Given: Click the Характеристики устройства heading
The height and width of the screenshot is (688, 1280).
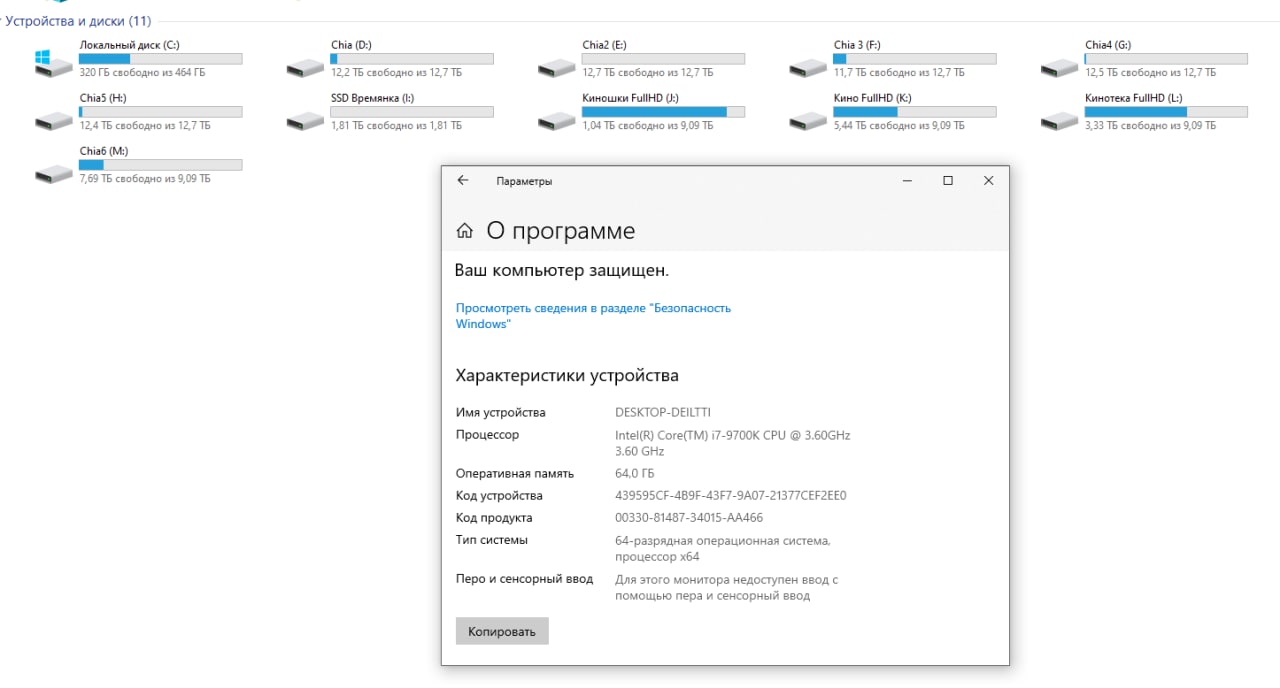Looking at the screenshot, I should pyautogui.click(x=567, y=376).
